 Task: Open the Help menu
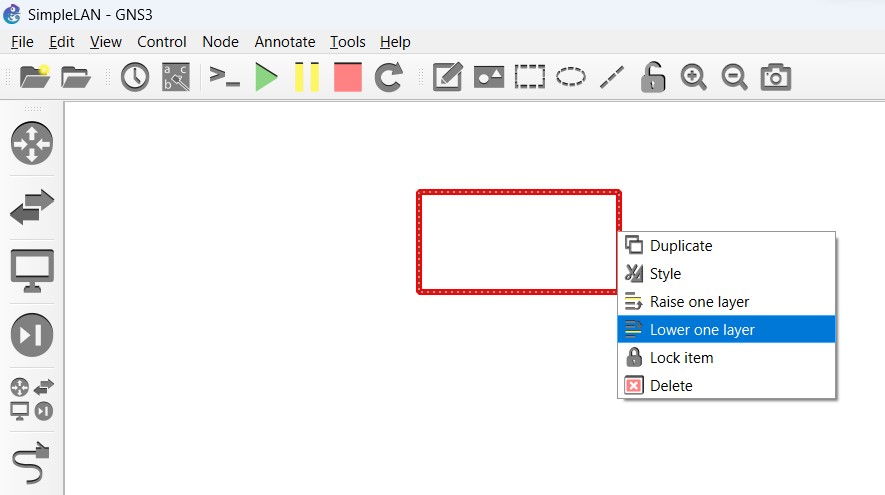tap(395, 42)
